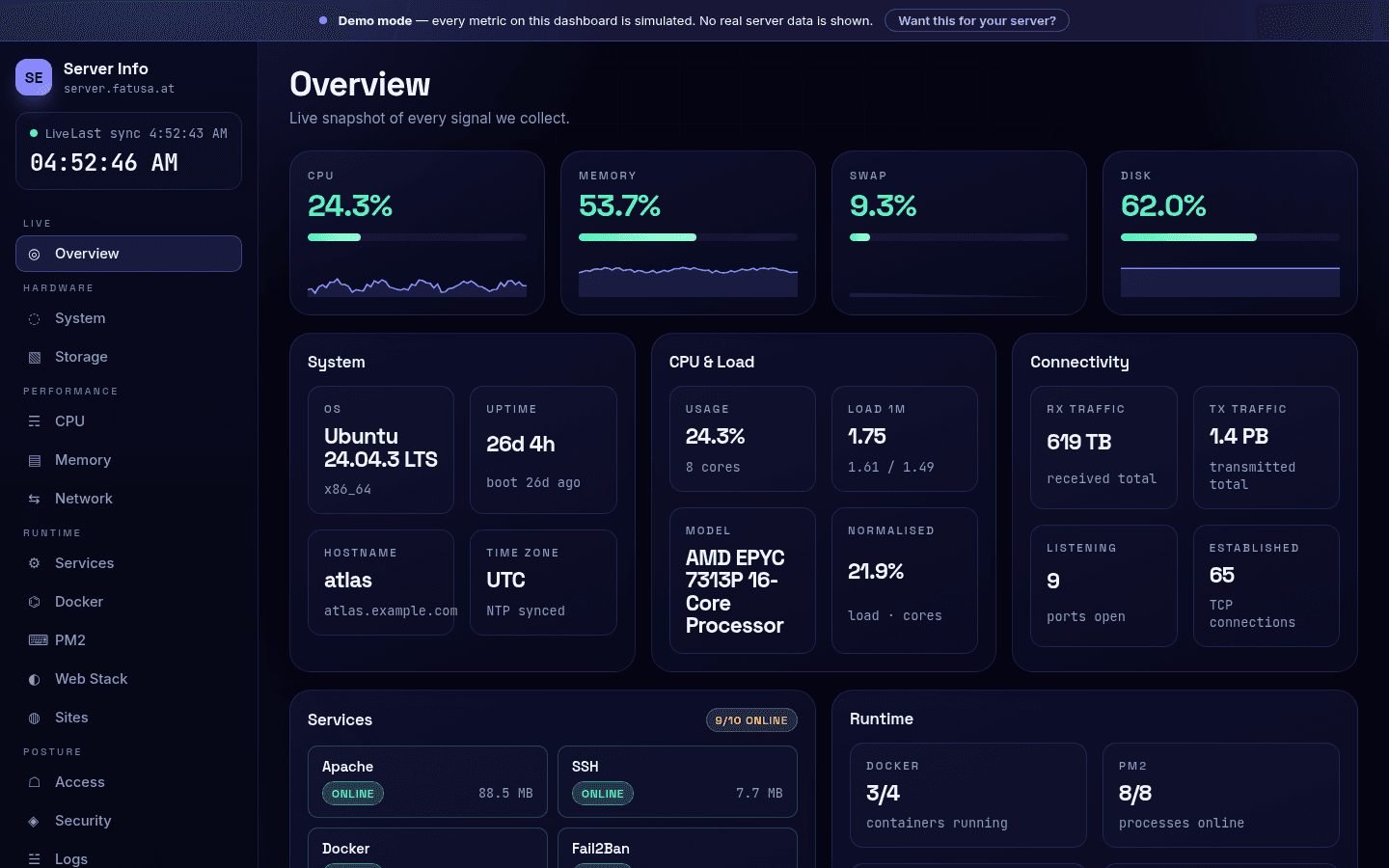Viewport: 1389px width, 868px height.
Task: Click the System icon in sidebar
Action: pos(35,319)
